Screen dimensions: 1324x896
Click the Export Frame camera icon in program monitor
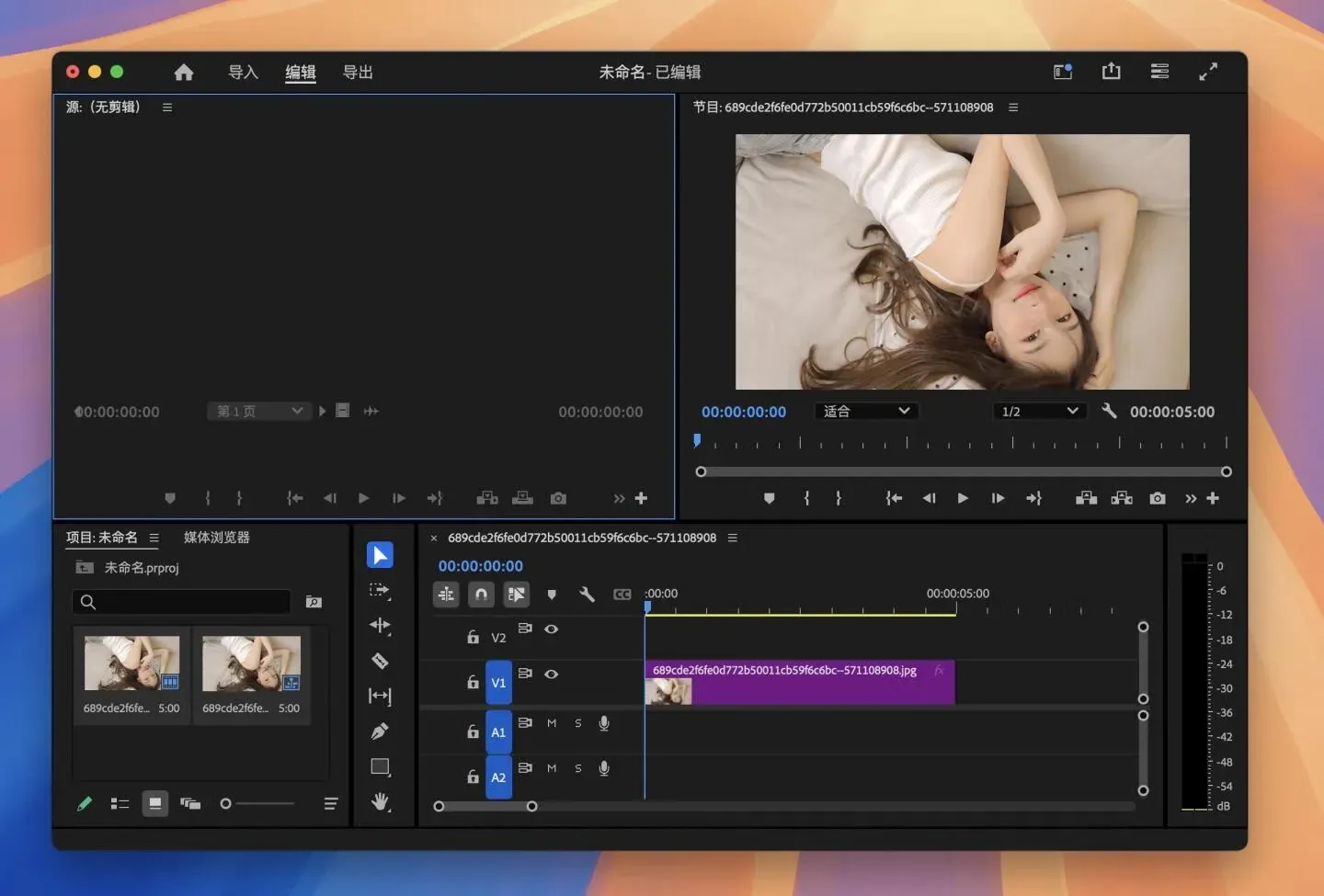(x=1158, y=498)
